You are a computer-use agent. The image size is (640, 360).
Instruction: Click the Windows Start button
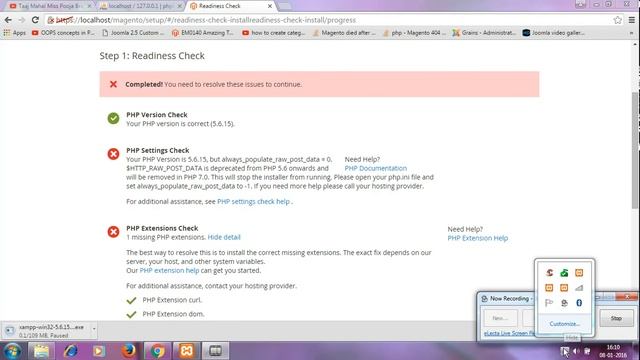12,351
